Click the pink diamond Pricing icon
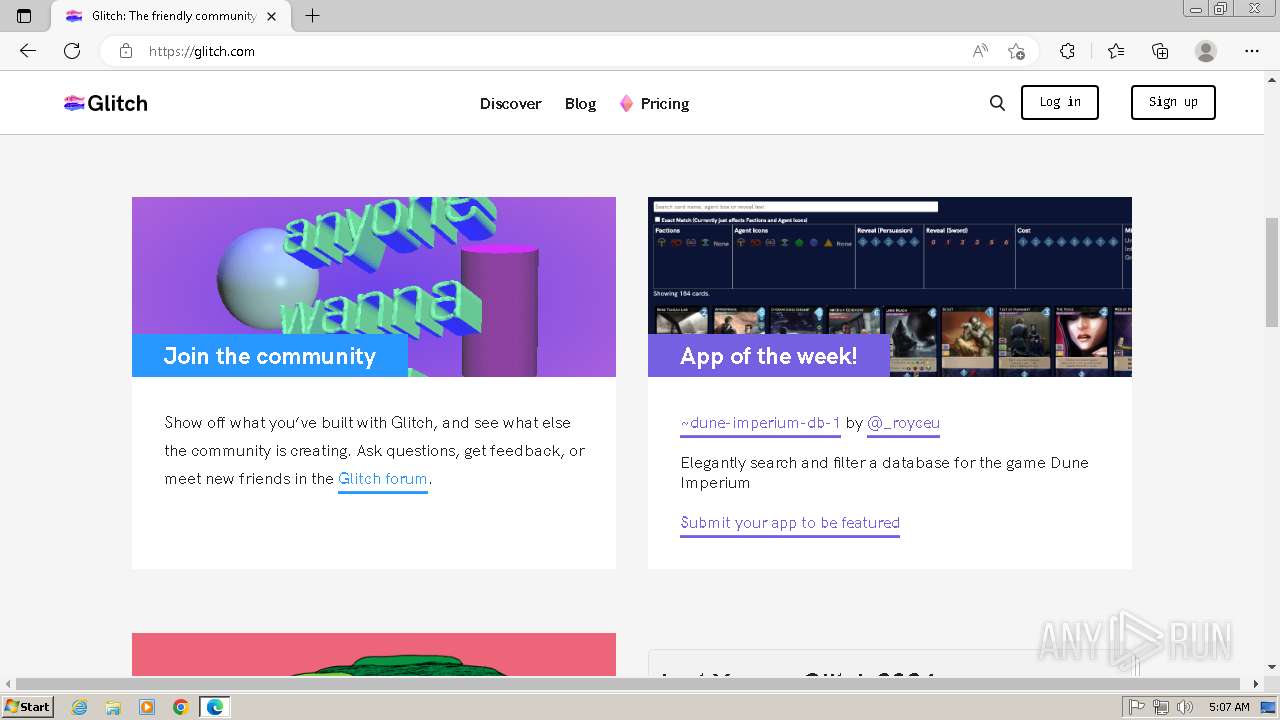This screenshot has height=720, width=1280. [x=626, y=103]
